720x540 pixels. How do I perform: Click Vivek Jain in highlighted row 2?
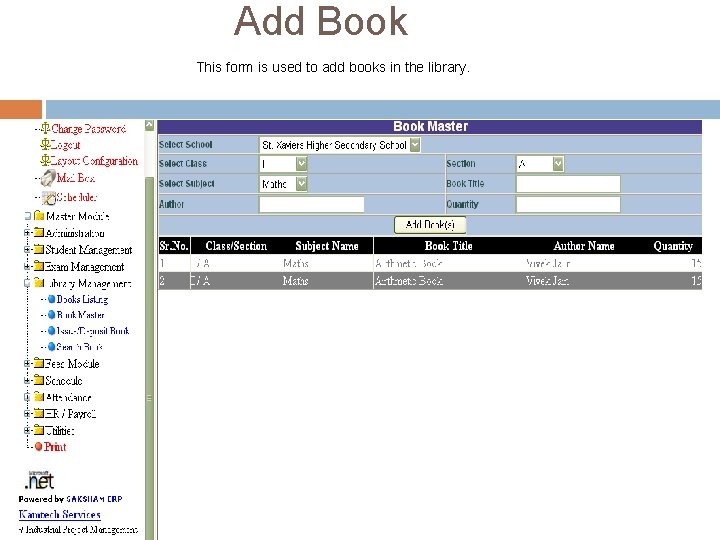click(547, 281)
